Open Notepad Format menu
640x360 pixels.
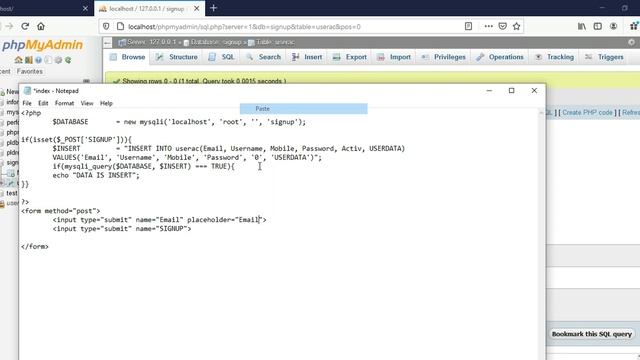click(x=64, y=103)
